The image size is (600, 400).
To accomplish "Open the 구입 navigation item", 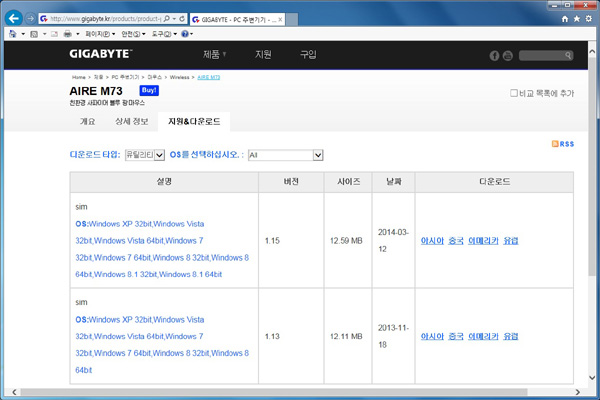I will tap(308, 54).
